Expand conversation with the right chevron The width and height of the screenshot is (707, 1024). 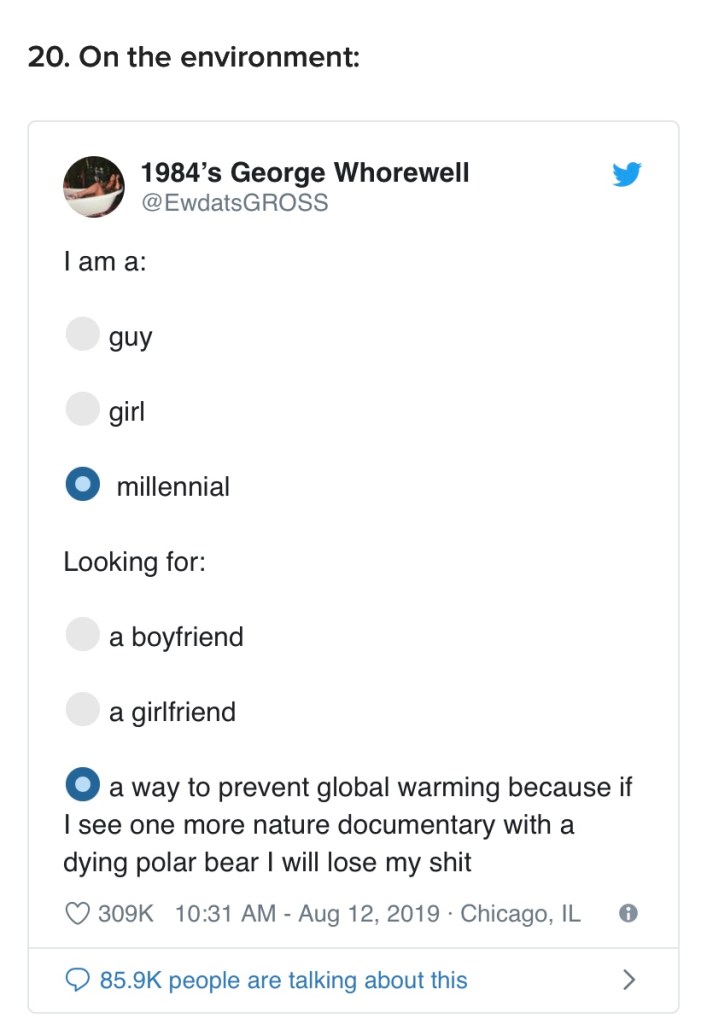point(628,979)
